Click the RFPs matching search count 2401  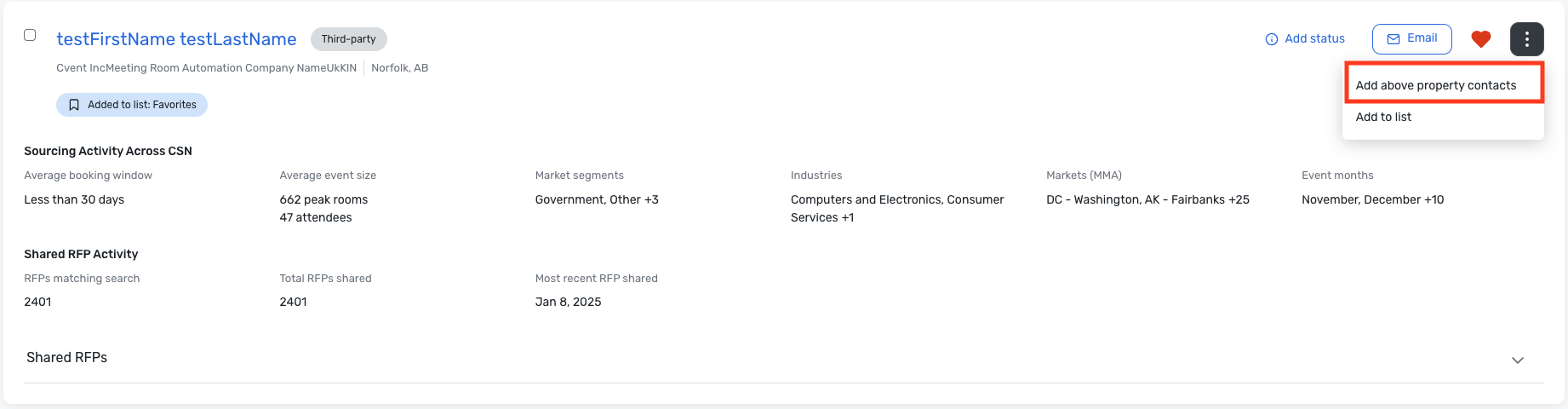37,302
